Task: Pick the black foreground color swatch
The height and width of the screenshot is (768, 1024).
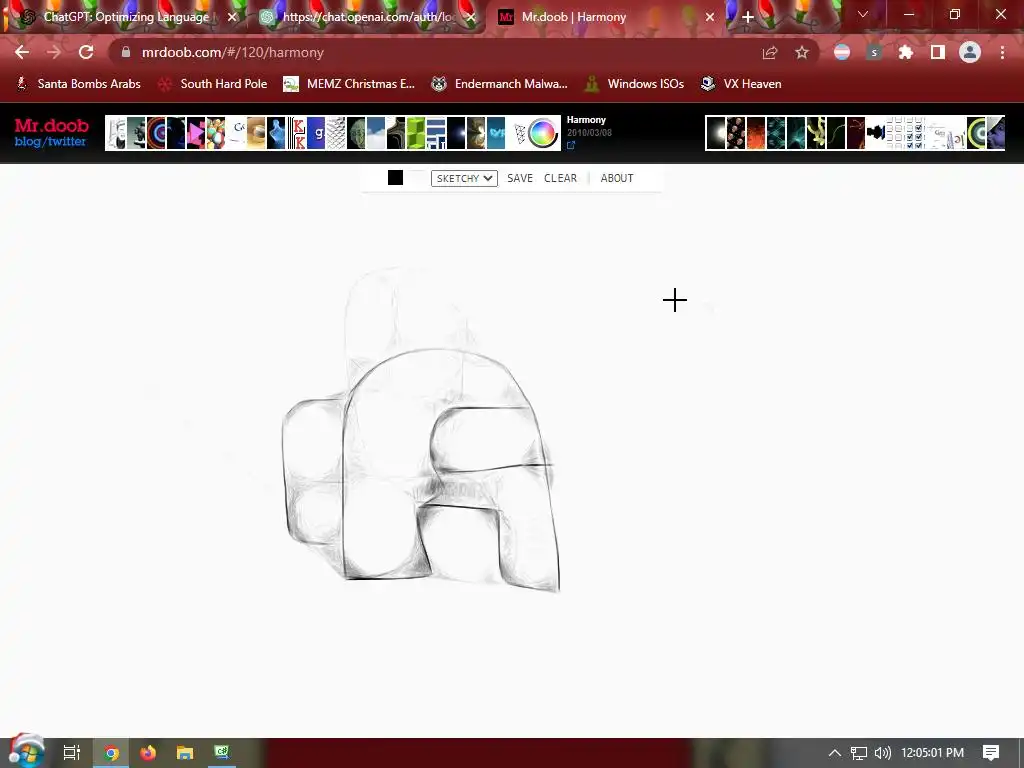Action: 395,178
